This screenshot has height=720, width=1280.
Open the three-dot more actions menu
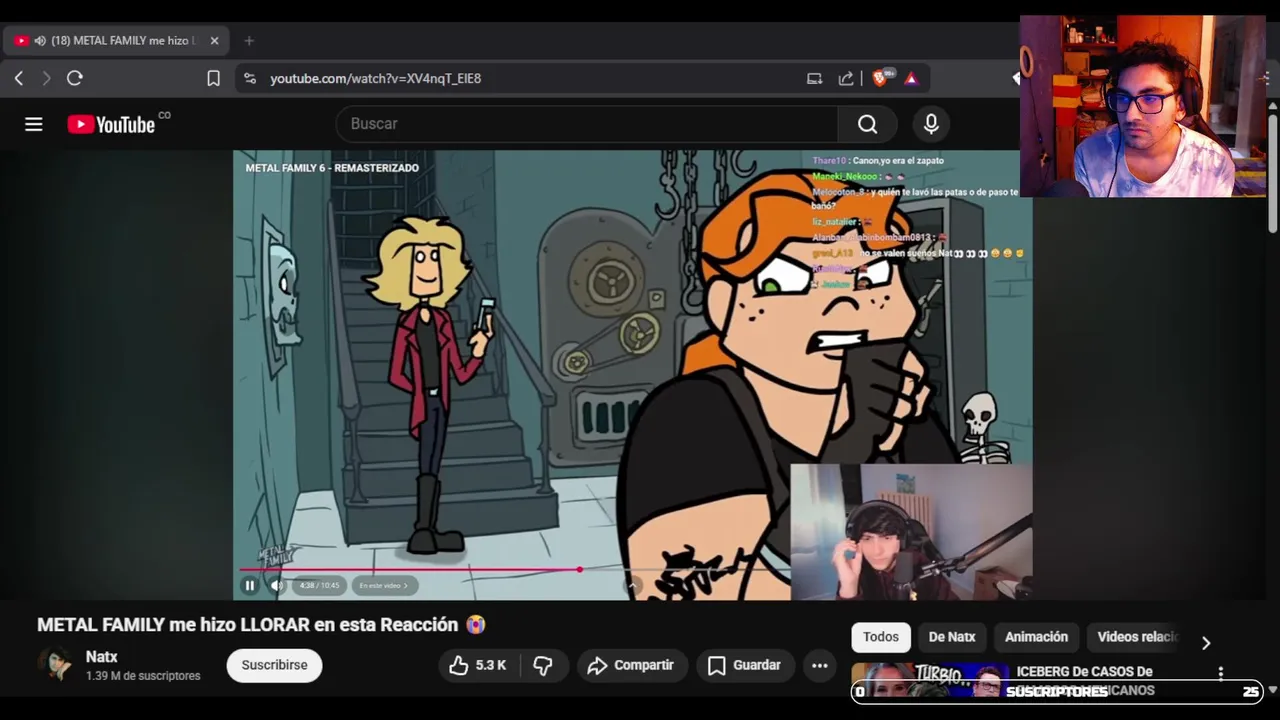pos(820,665)
